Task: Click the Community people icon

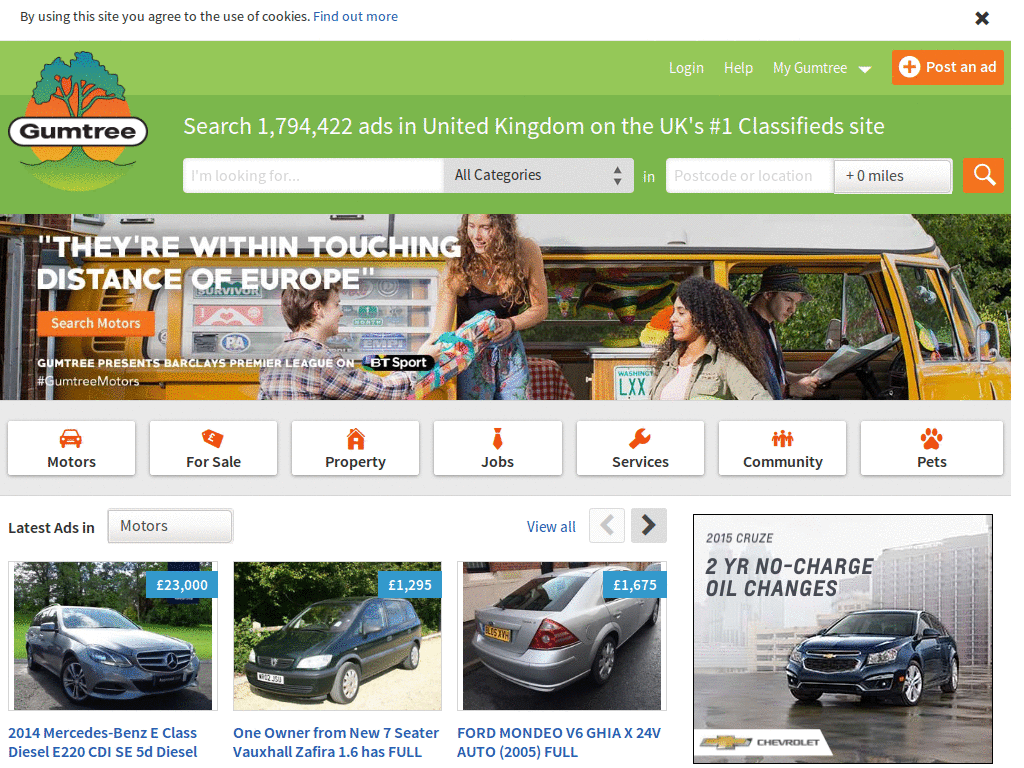Action: click(782, 439)
